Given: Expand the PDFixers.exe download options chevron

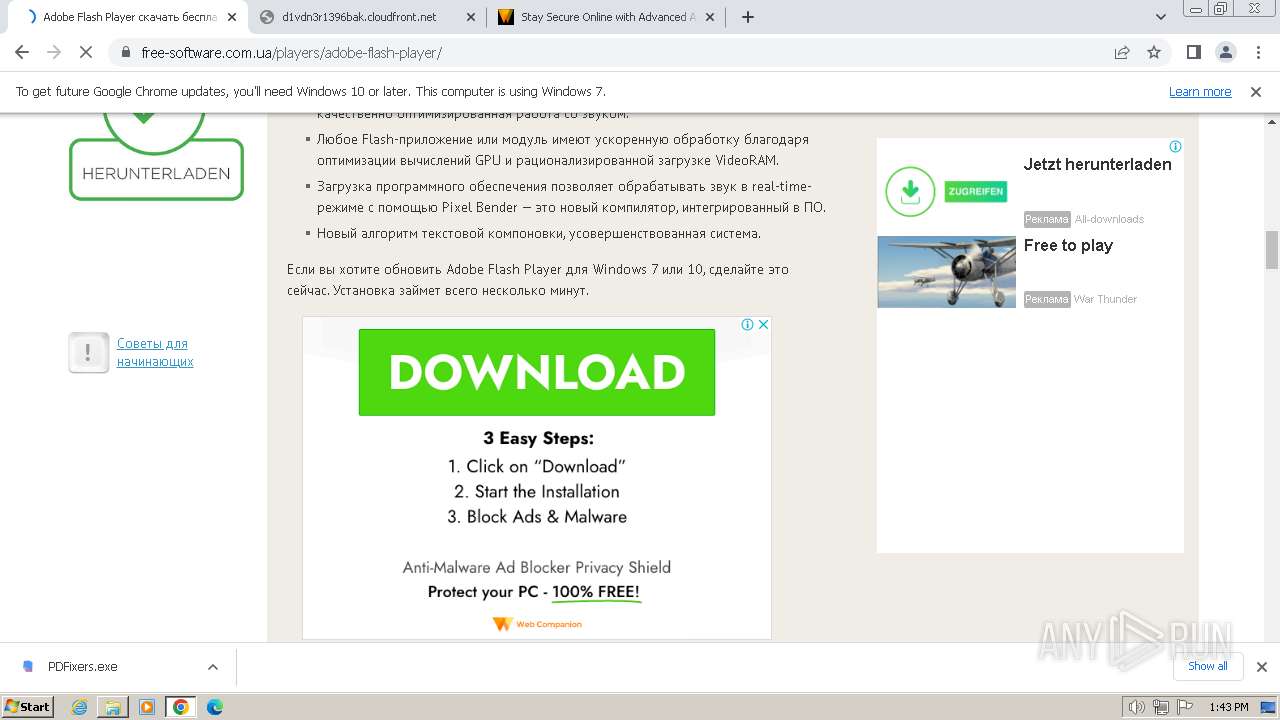Looking at the screenshot, I should [x=212, y=666].
